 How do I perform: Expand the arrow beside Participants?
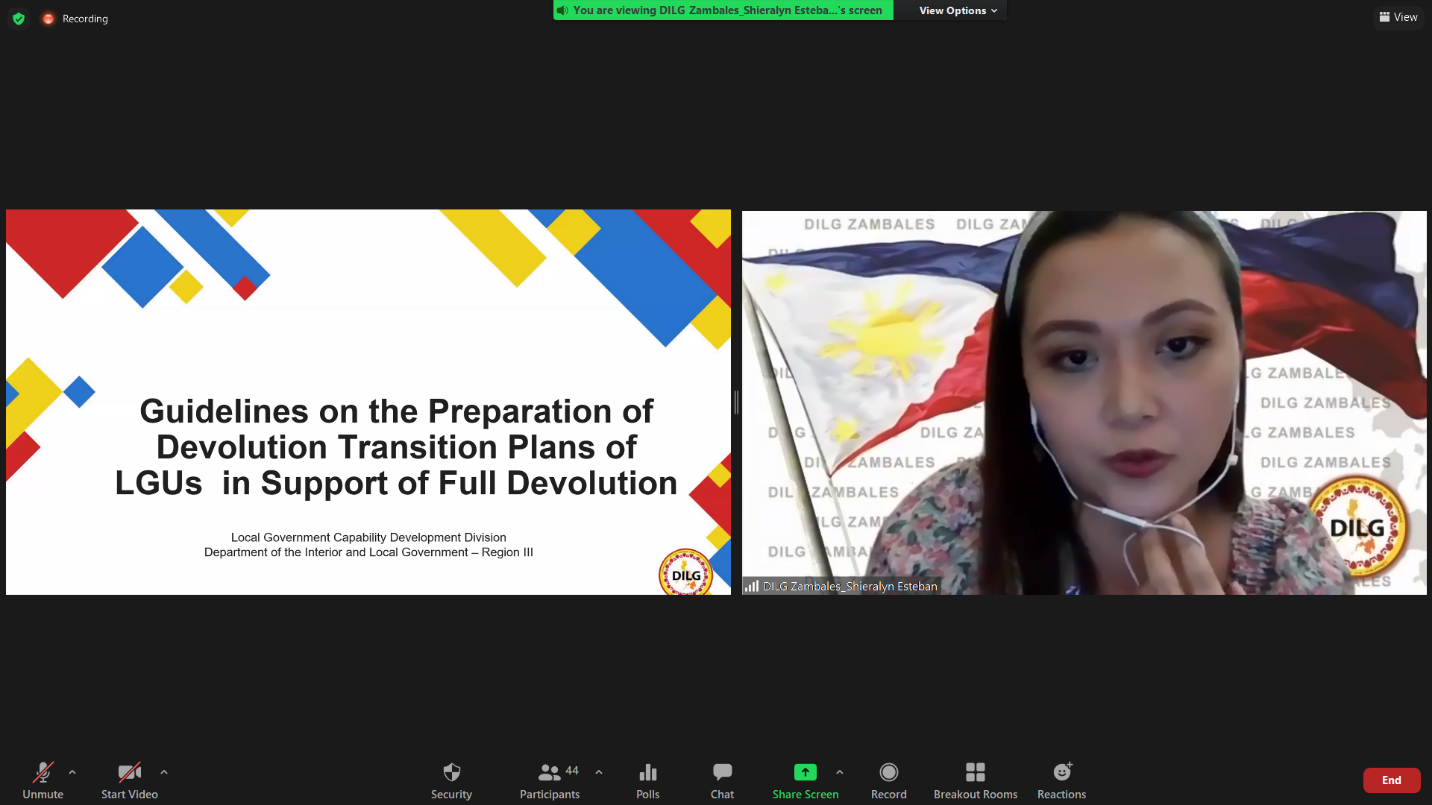[x=599, y=772]
